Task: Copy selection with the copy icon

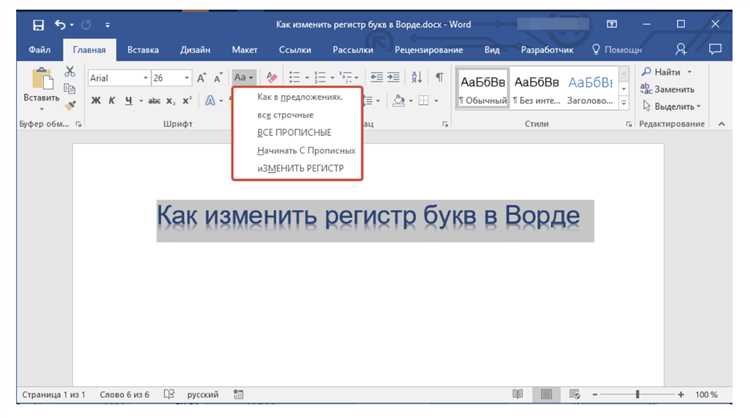Action: pos(70,88)
